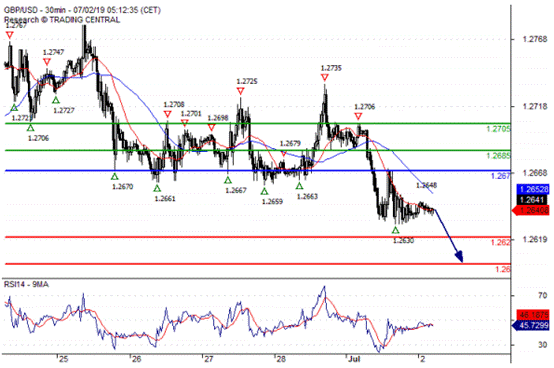
Task: Click the black 1.2641 current price tag
Action: tap(533, 200)
